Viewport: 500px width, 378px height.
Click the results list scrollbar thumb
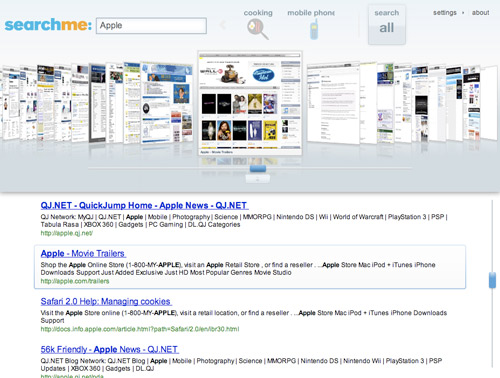point(492,280)
